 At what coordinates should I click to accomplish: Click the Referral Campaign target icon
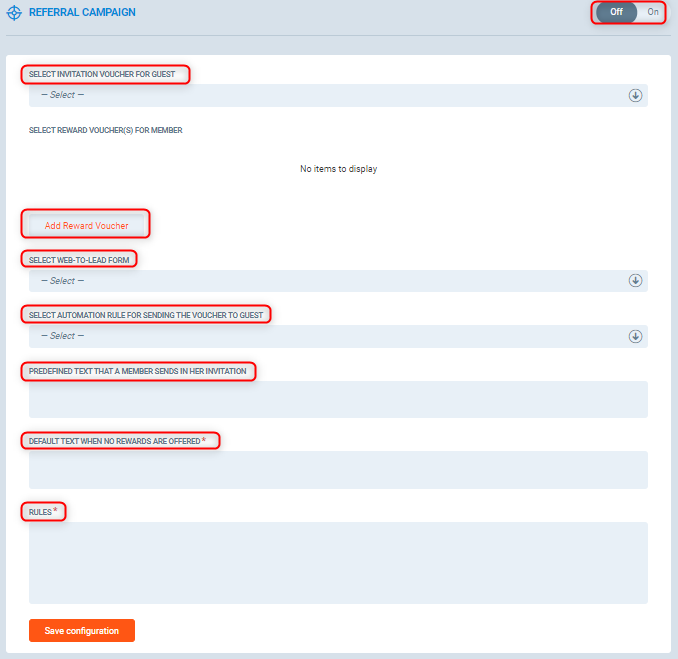coord(16,13)
